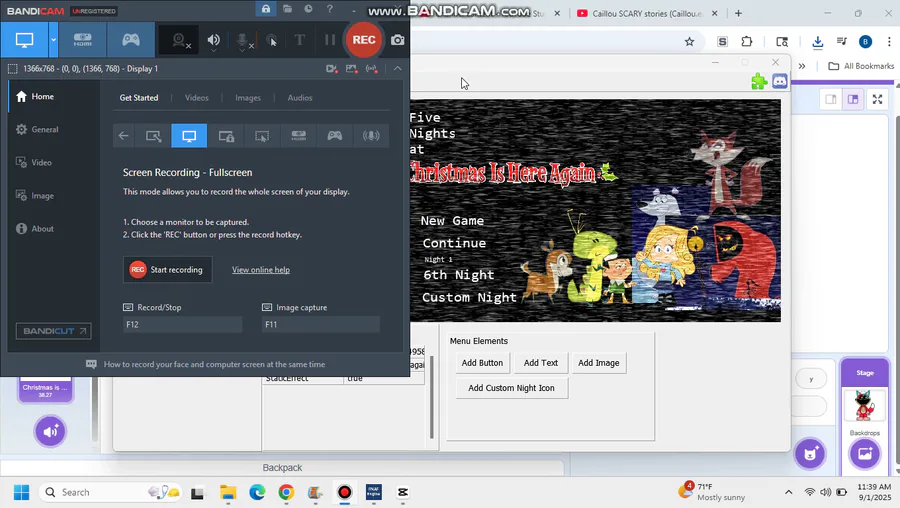The width and height of the screenshot is (900, 508).
Task: Toggle the text overlay T icon
Action: pos(300,40)
